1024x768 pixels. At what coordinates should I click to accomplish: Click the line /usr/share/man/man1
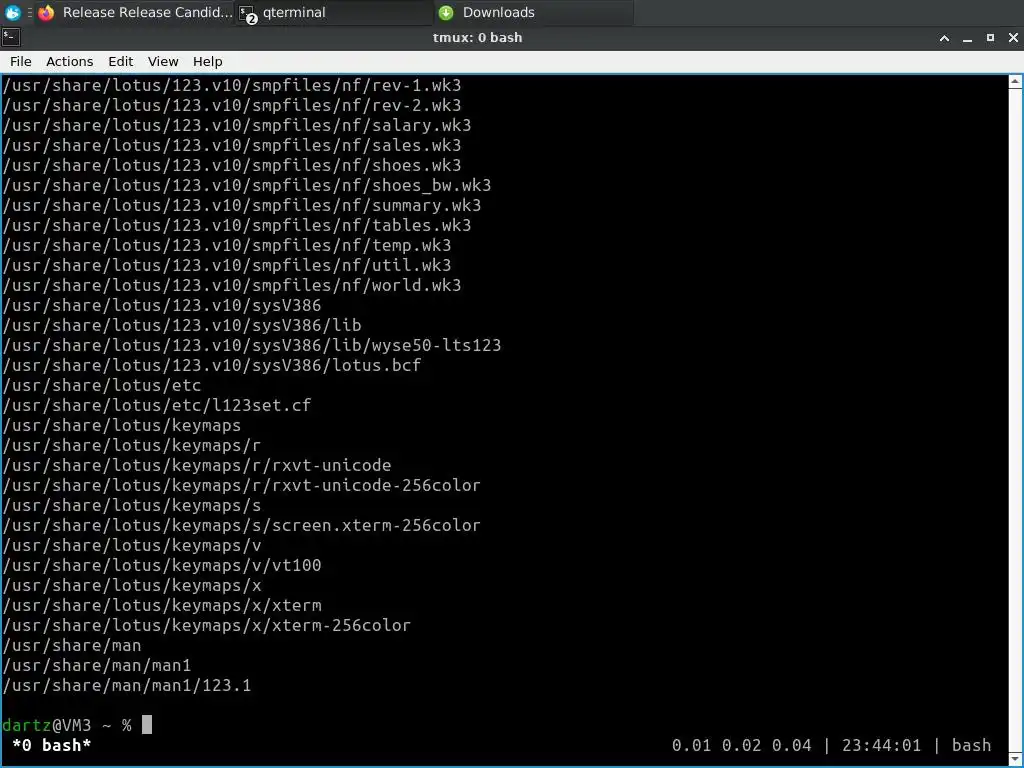point(97,665)
